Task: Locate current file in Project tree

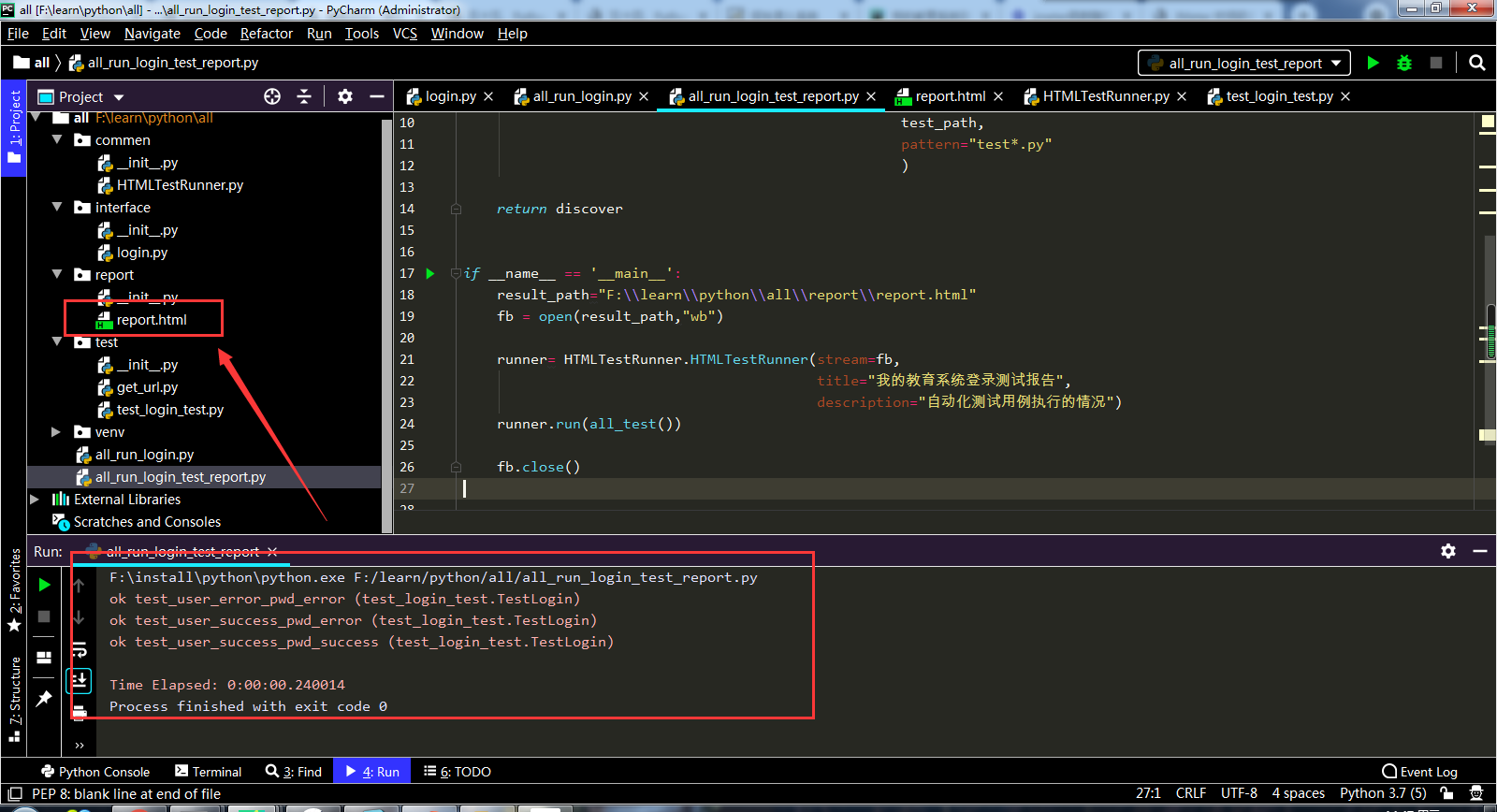Action: click(272, 96)
